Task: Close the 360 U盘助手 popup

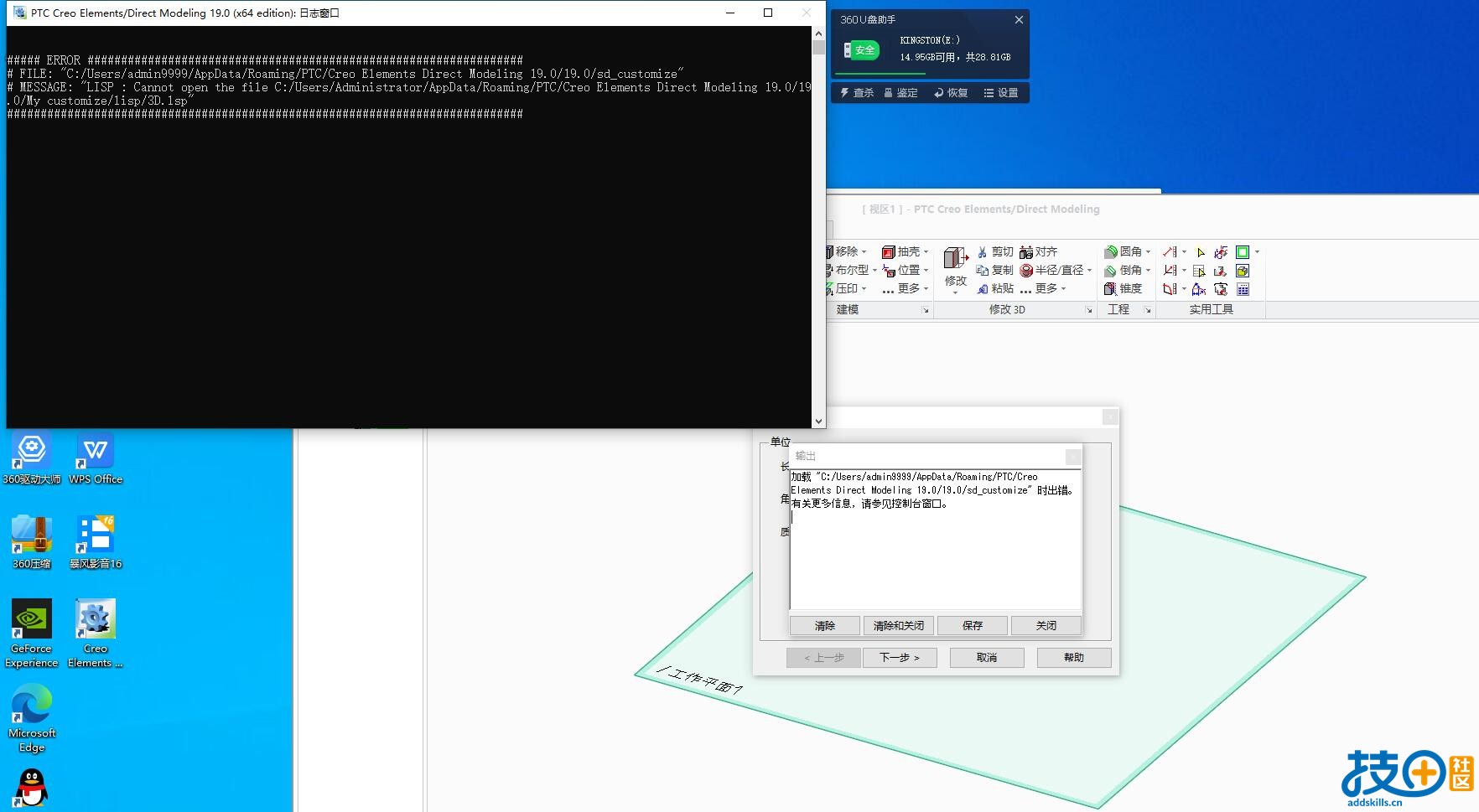Action: (x=1019, y=20)
